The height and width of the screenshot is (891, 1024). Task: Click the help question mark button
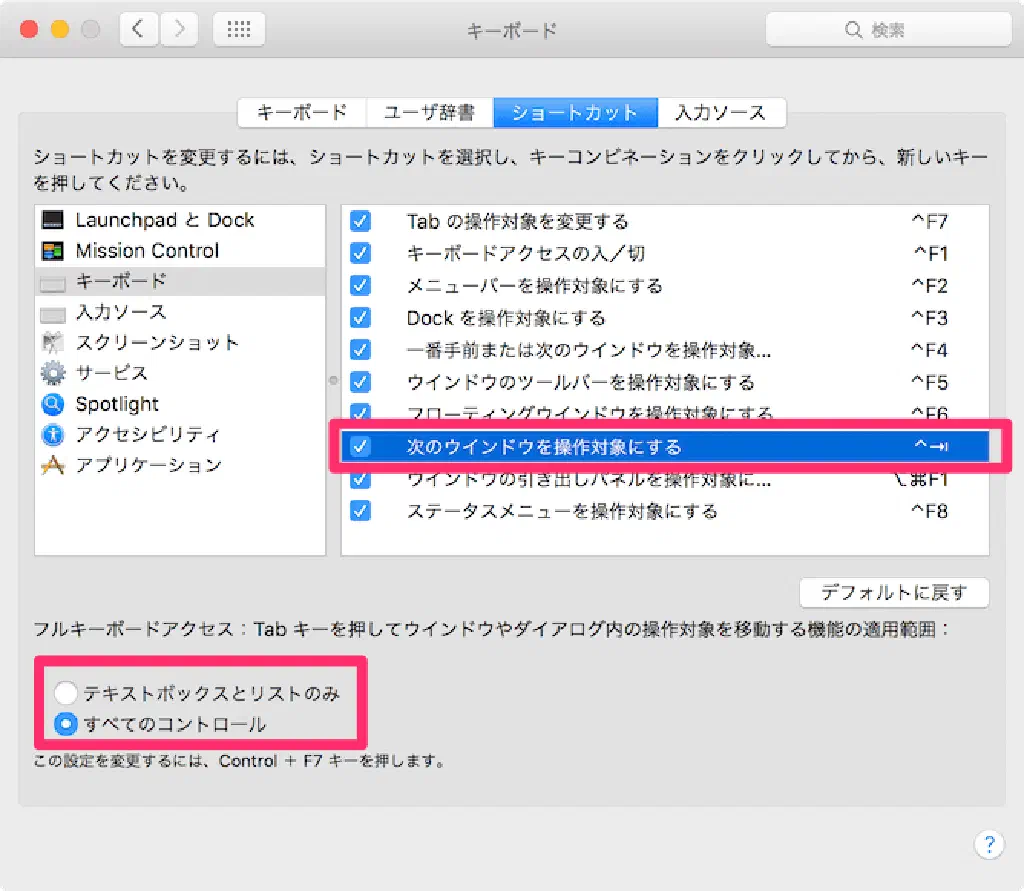point(988,843)
